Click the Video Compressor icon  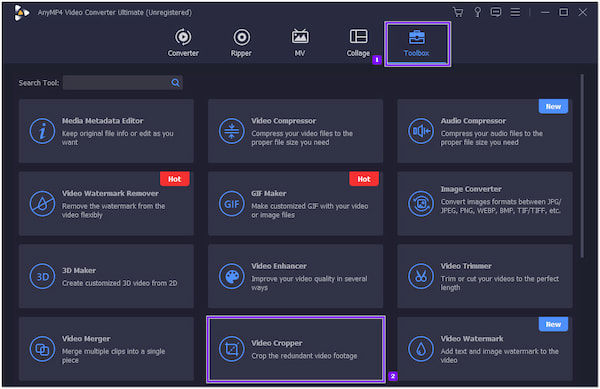click(x=232, y=131)
